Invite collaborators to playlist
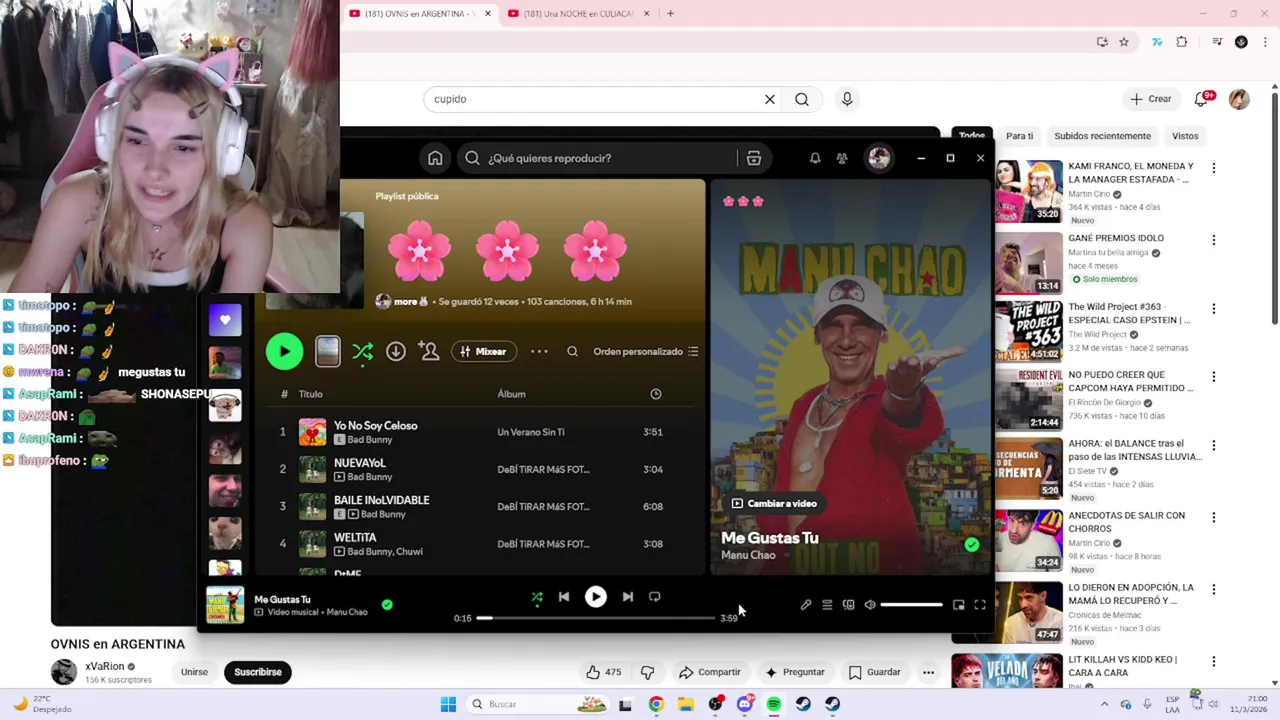Viewport: 1280px width, 720px height. coord(429,352)
